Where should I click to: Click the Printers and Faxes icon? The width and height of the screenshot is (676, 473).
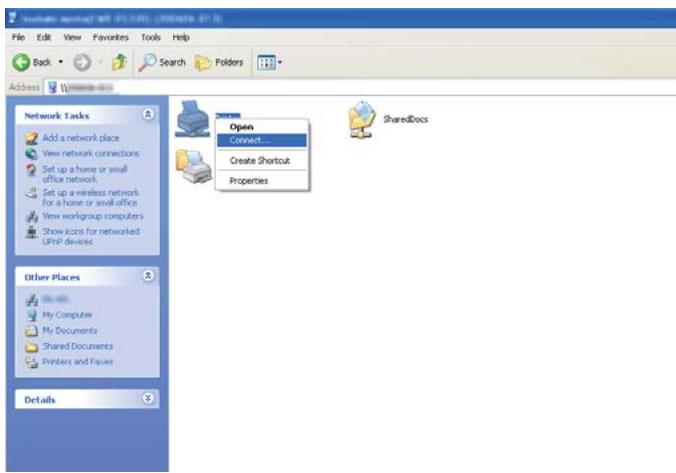pos(31,362)
